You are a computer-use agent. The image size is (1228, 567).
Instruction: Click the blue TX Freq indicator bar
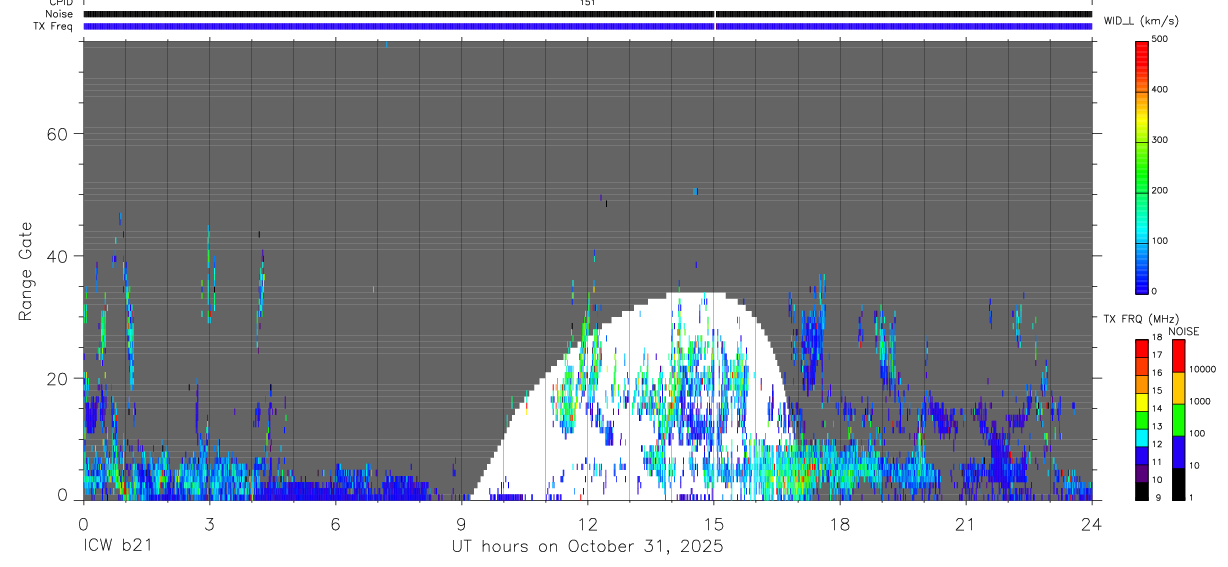[x=587, y=26]
